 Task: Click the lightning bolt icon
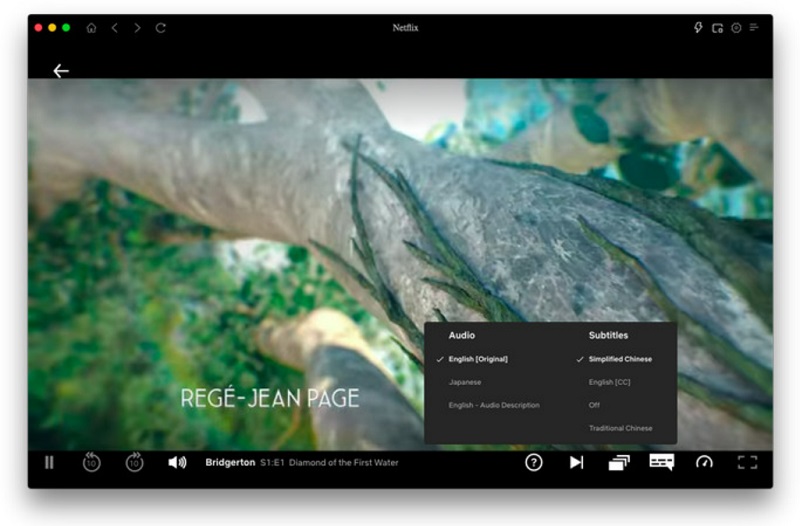click(x=698, y=28)
